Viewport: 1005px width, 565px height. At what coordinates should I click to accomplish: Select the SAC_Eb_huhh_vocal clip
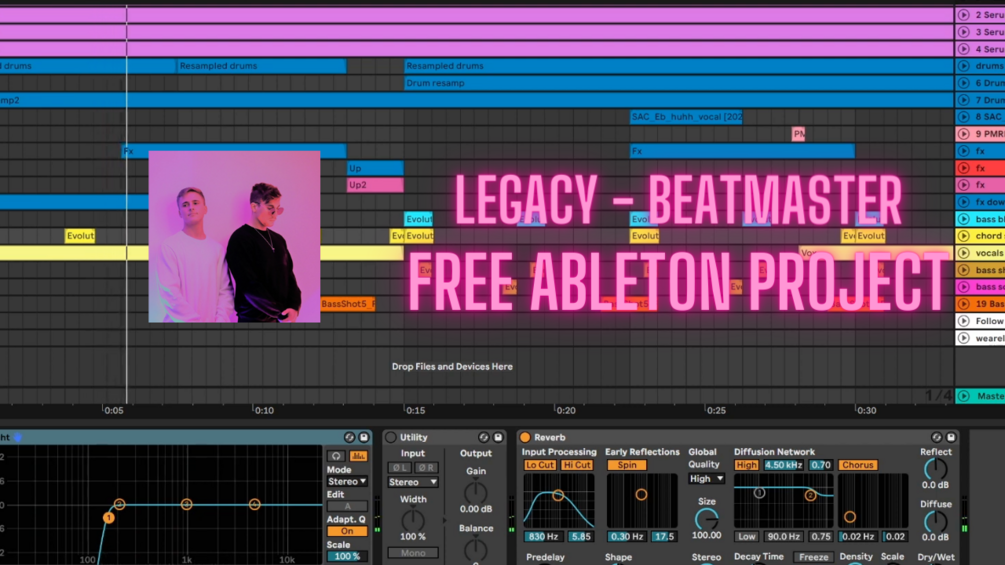point(686,117)
